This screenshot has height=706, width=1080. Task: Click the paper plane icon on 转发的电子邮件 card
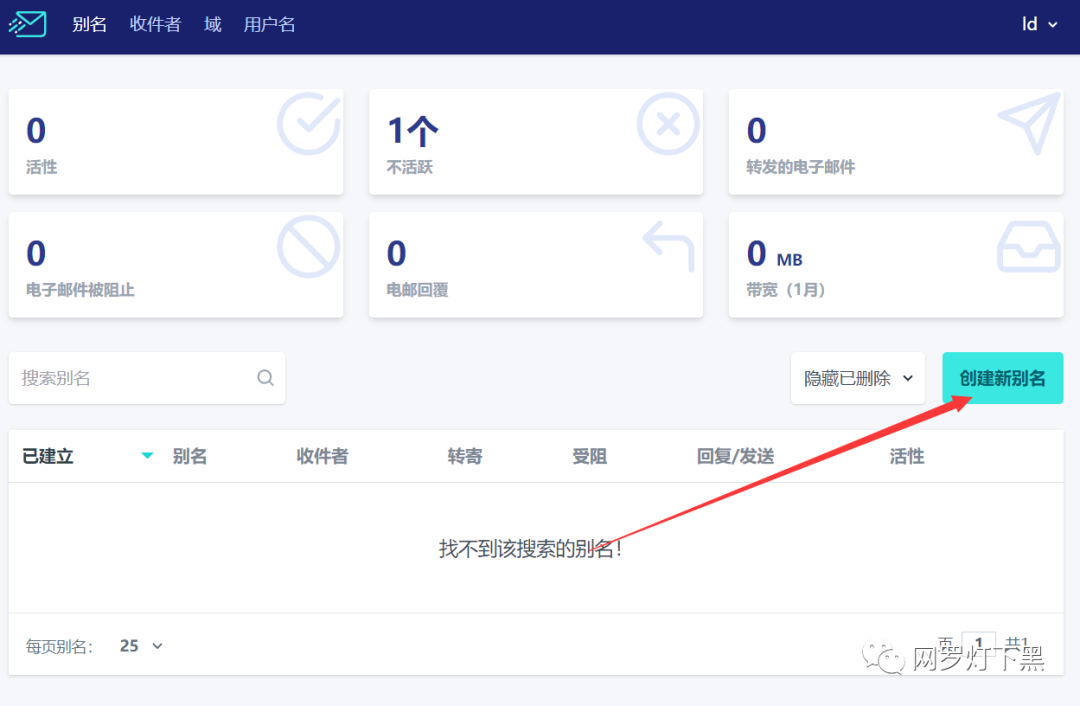[x=1029, y=123]
